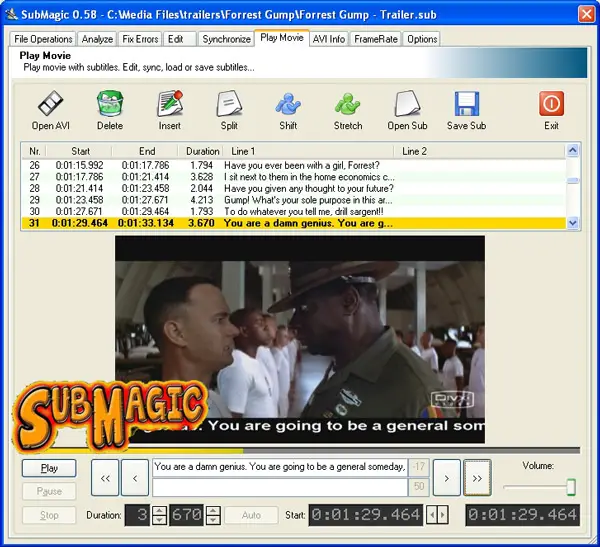The height and width of the screenshot is (547, 600).
Task: Switch to the File Operations tab
Action: point(43,39)
